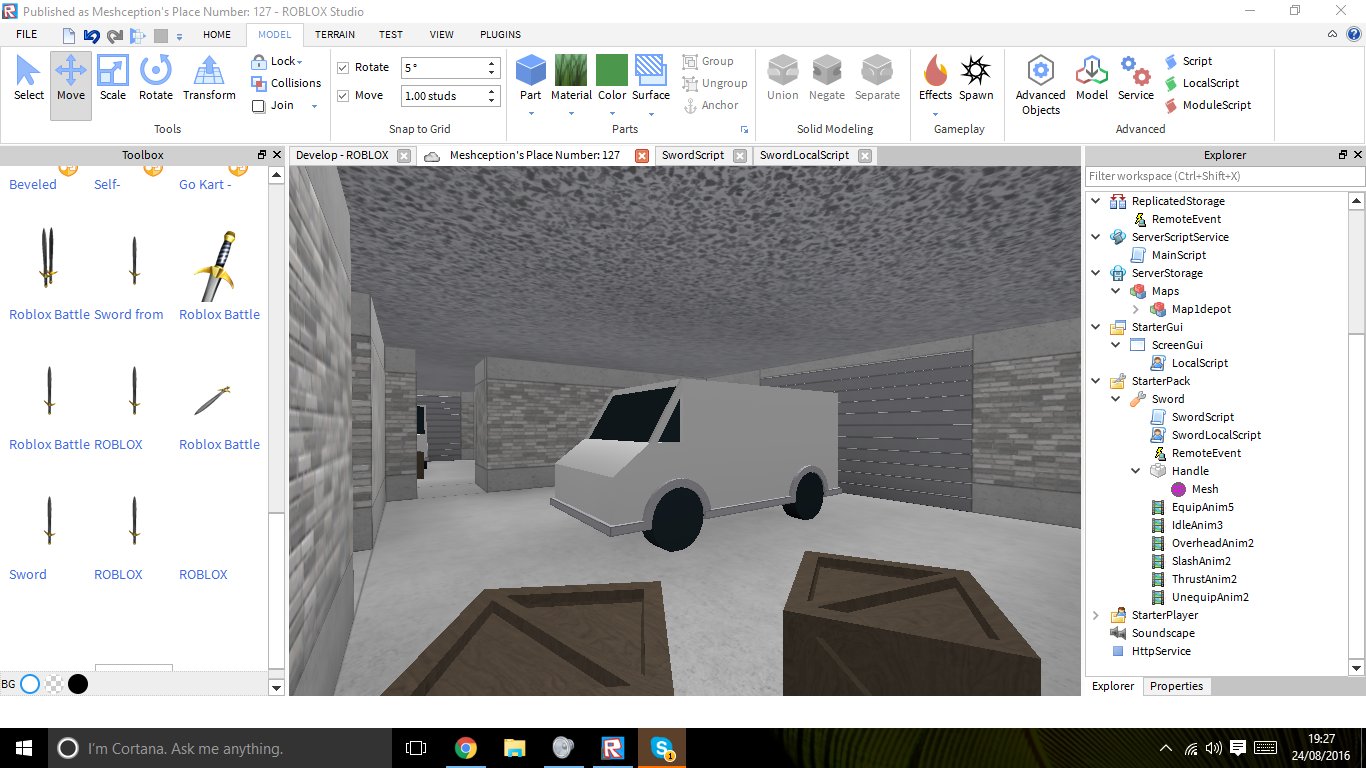The height and width of the screenshot is (768, 1366).
Task: Select the black background swatch
Action: coord(78,684)
